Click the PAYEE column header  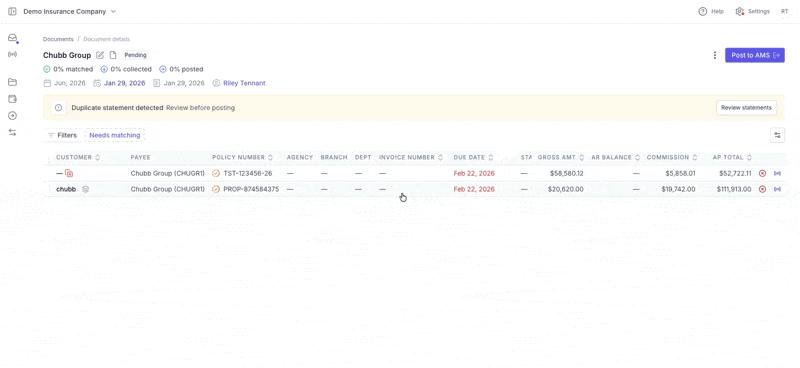click(x=140, y=157)
